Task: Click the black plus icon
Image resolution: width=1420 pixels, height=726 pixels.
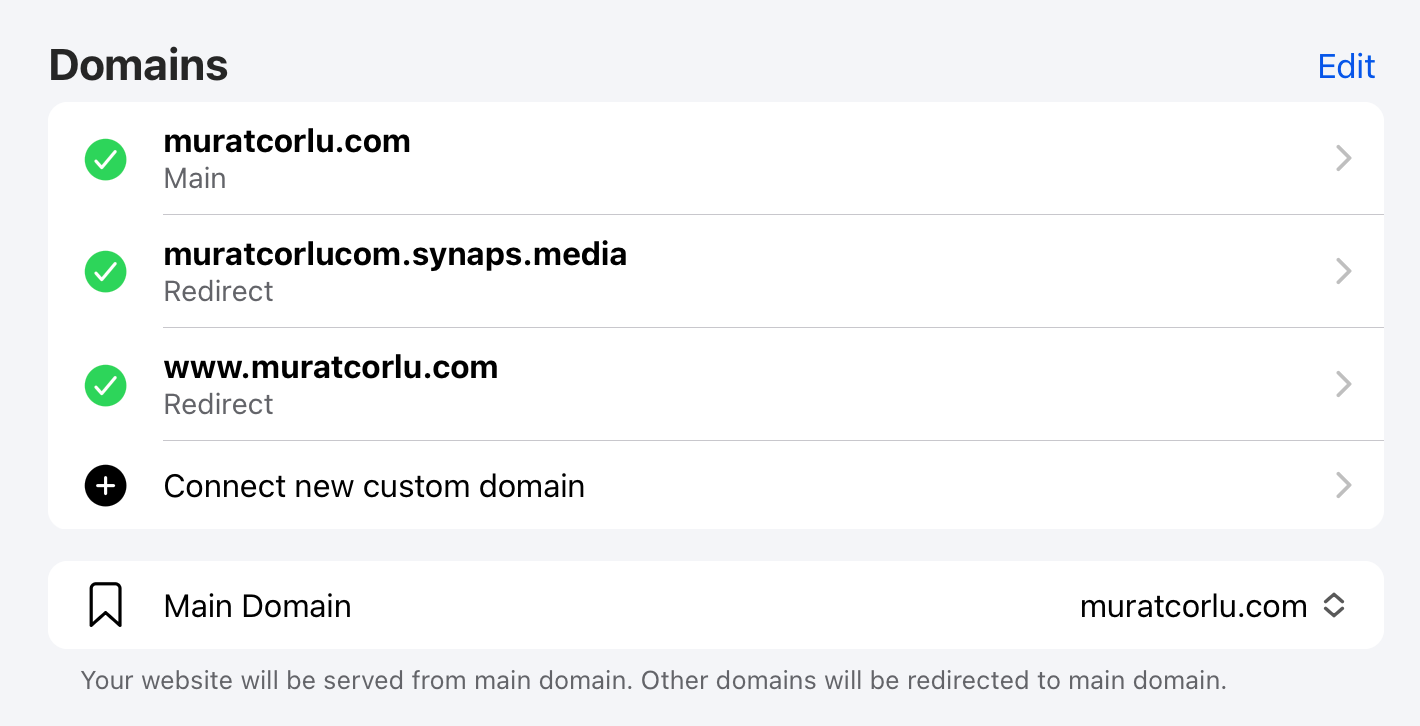Action: (105, 486)
